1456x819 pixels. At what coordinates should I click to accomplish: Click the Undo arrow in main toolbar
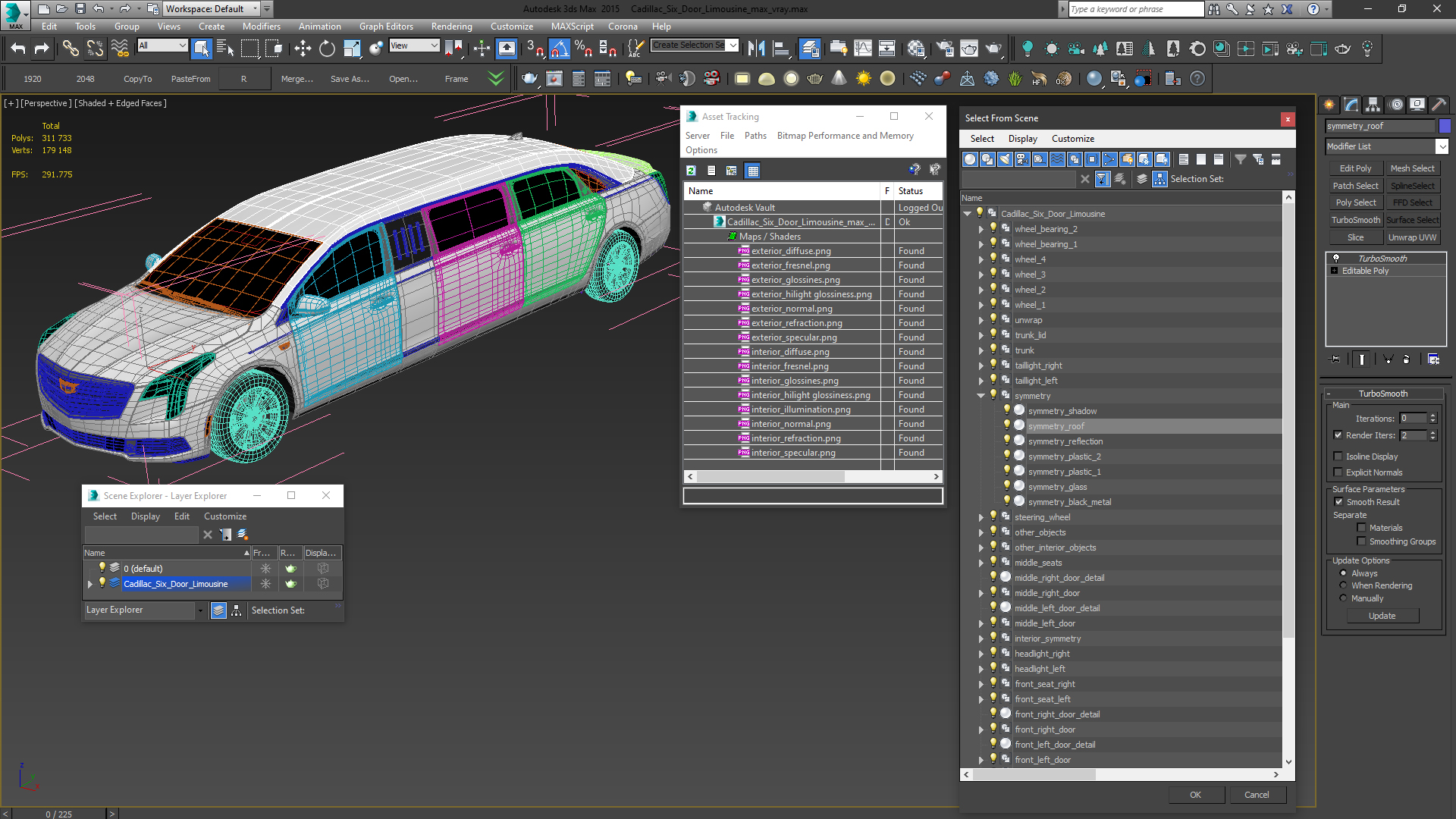18,49
